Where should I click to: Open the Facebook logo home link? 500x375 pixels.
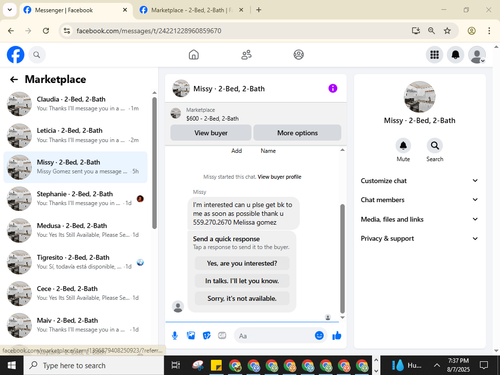click(15, 55)
